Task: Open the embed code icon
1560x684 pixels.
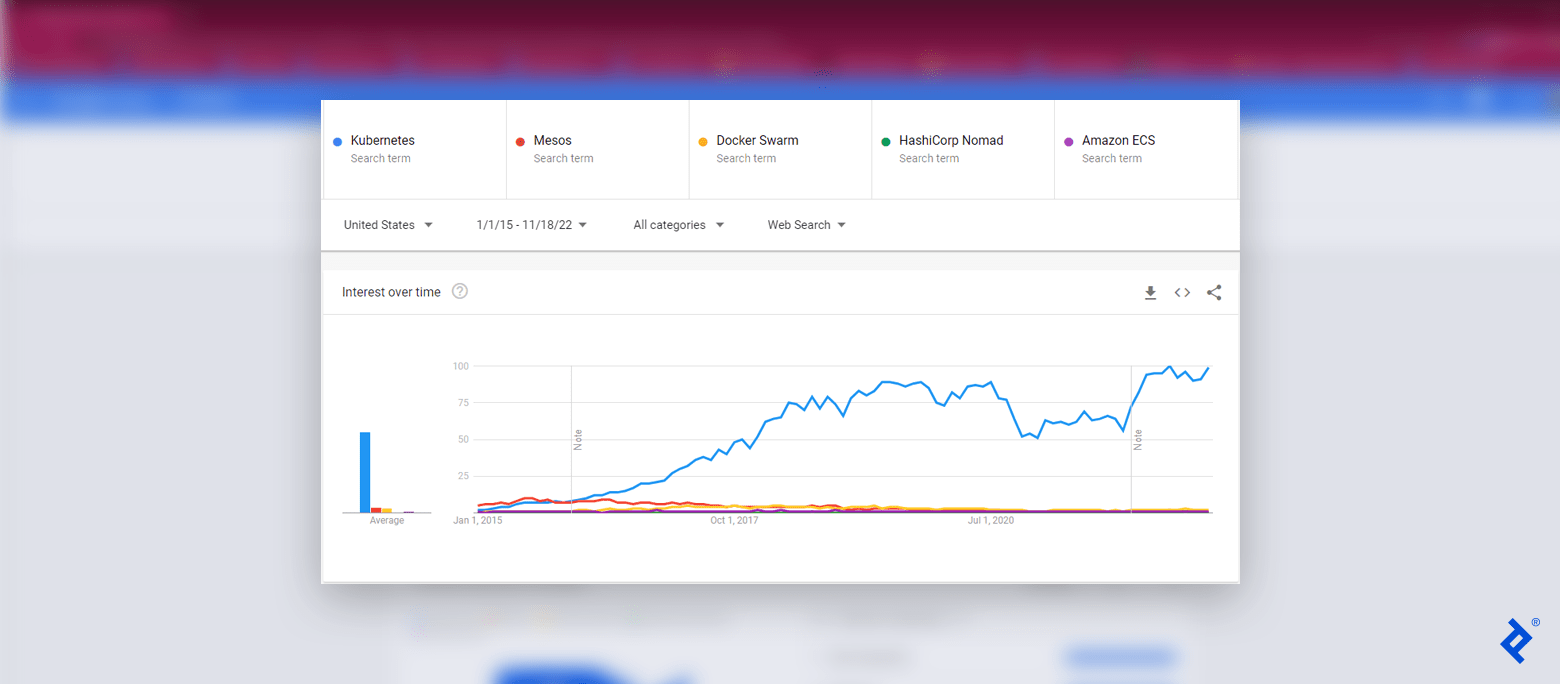Action: 1182,293
